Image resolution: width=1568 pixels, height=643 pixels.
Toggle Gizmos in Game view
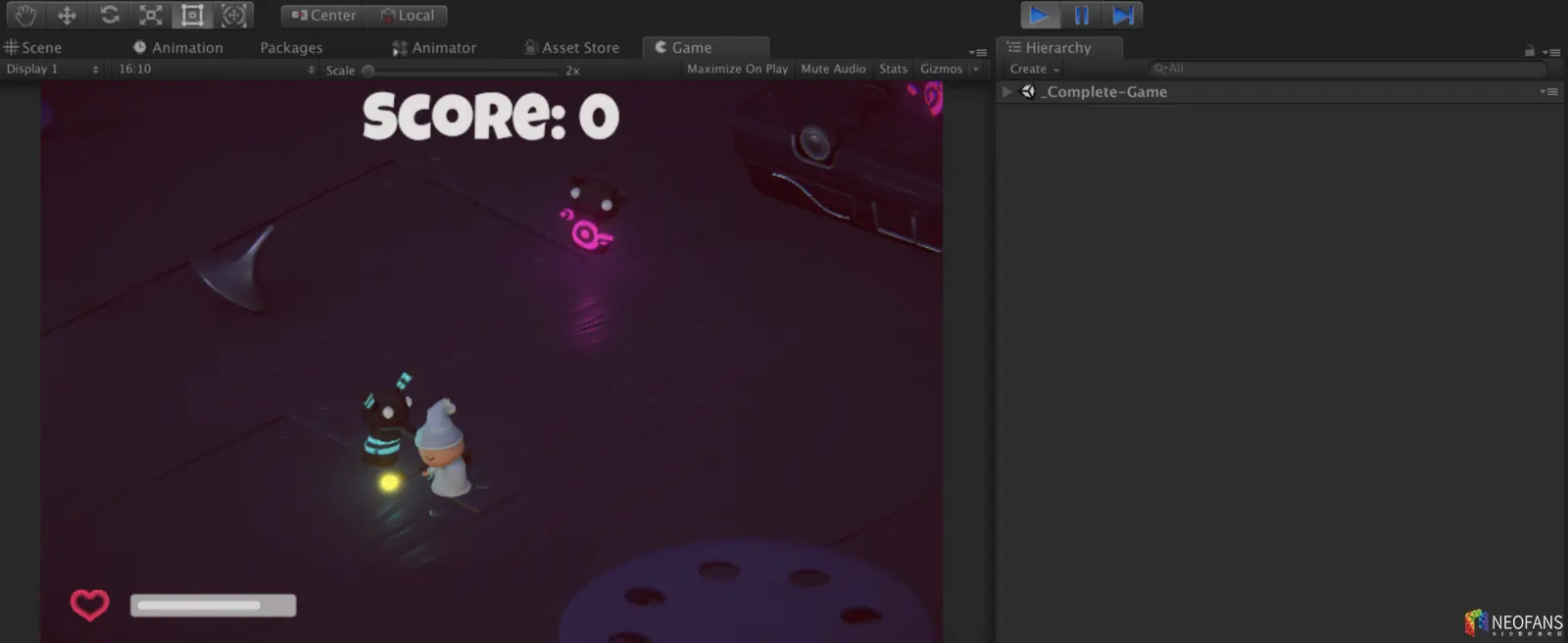click(x=941, y=69)
